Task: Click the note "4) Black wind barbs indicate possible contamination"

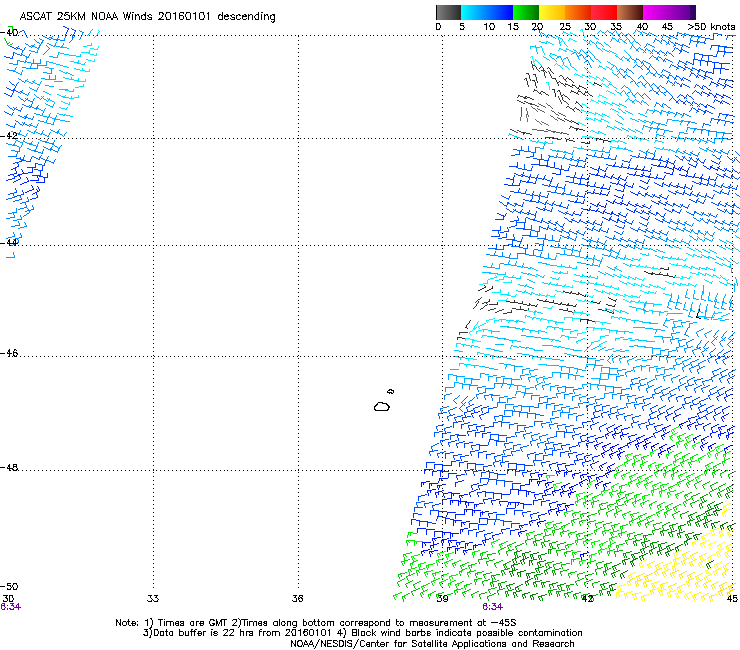Action: point(460,633)
